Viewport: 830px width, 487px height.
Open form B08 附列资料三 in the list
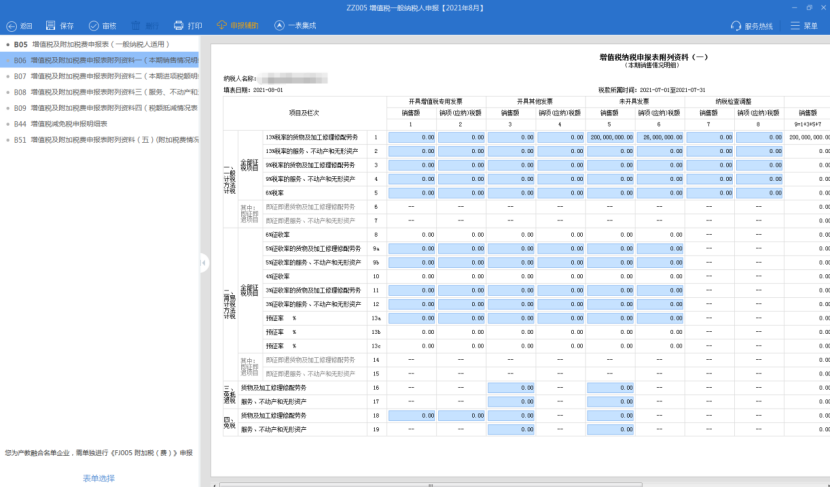(x=100, y=92)
